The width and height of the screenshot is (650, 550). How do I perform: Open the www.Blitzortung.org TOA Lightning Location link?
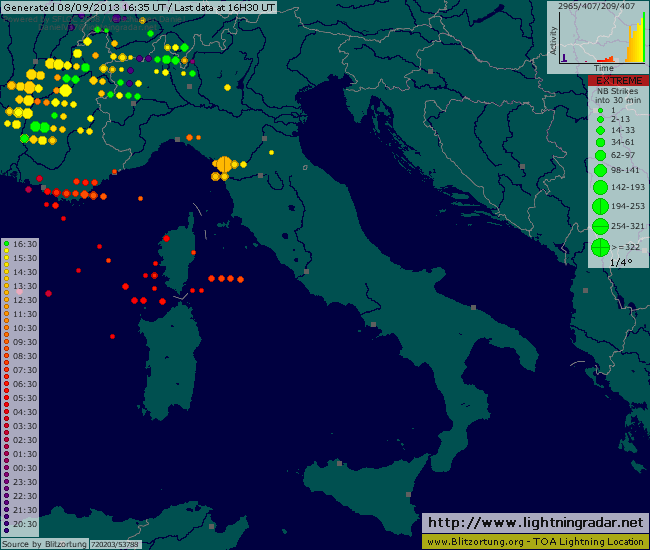point(535,542)
